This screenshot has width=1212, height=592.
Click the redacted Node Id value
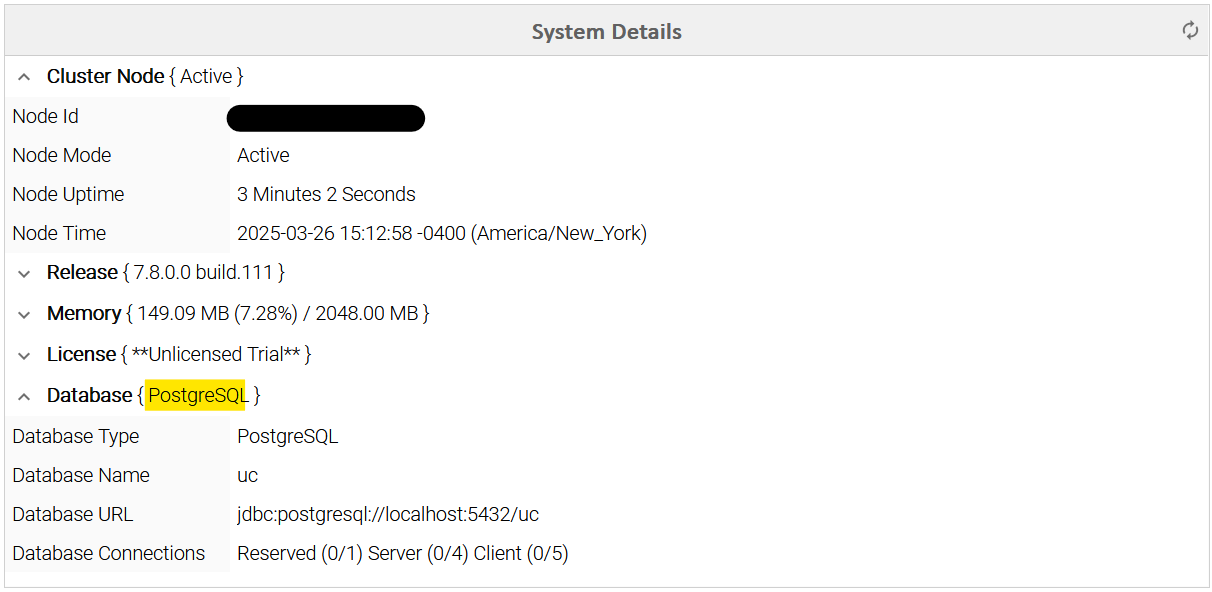coord(325,118)
